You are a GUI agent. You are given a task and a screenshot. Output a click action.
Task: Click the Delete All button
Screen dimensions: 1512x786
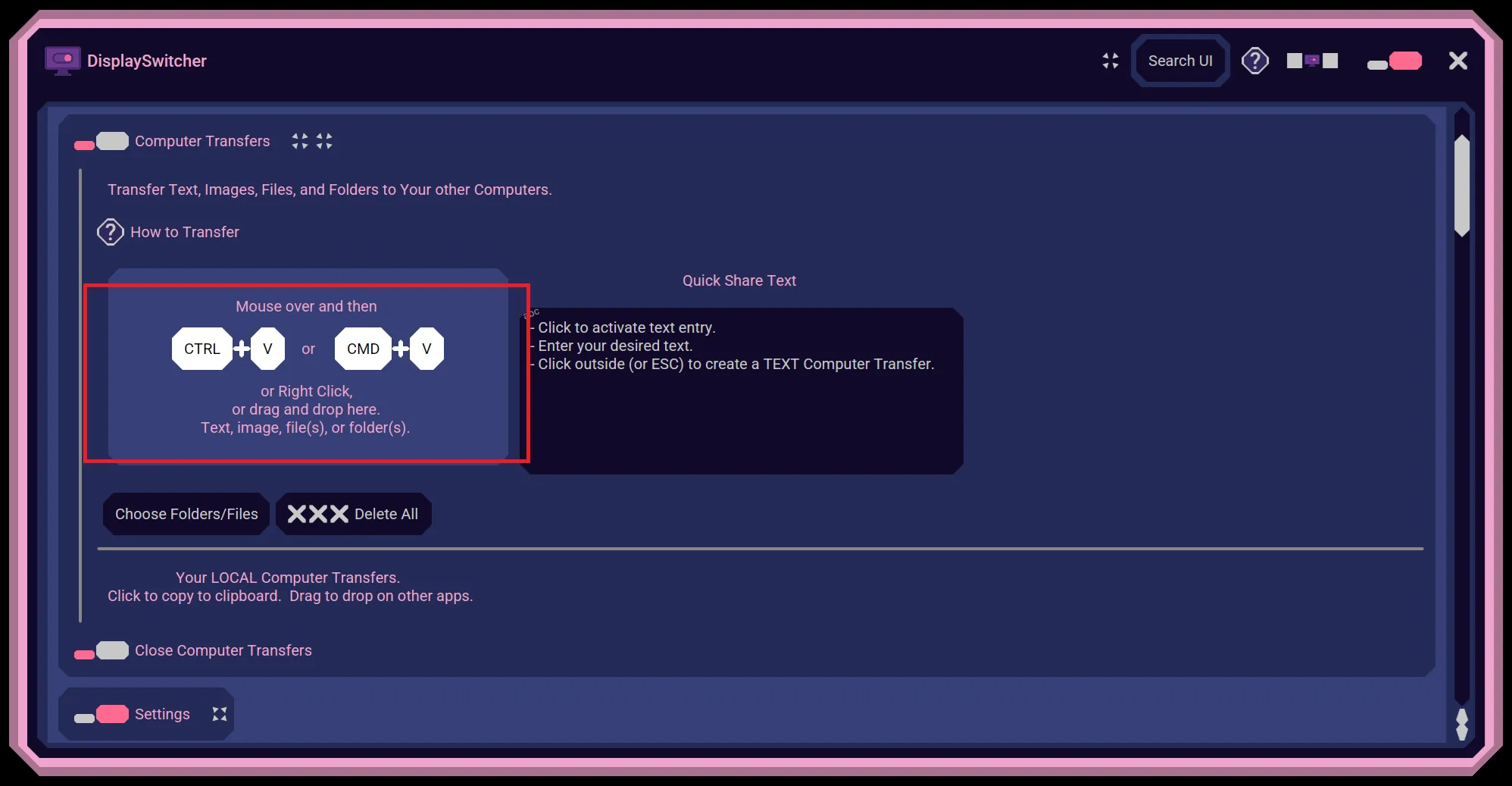[x=353, y=514]
